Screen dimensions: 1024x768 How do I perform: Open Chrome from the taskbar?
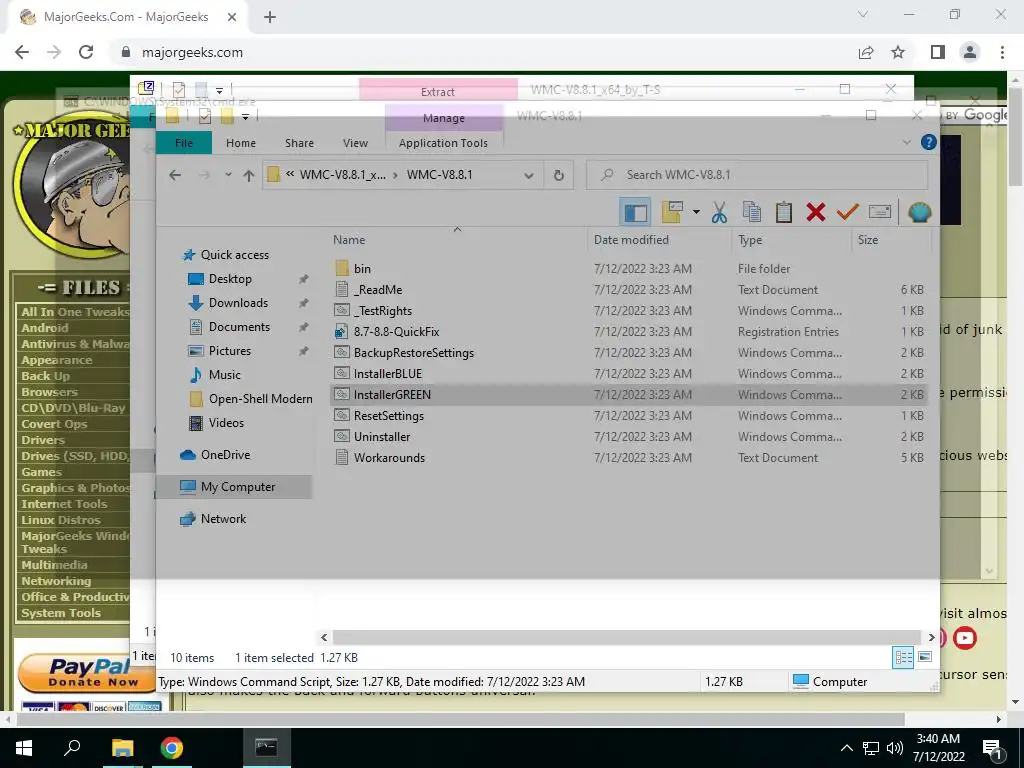172,748
